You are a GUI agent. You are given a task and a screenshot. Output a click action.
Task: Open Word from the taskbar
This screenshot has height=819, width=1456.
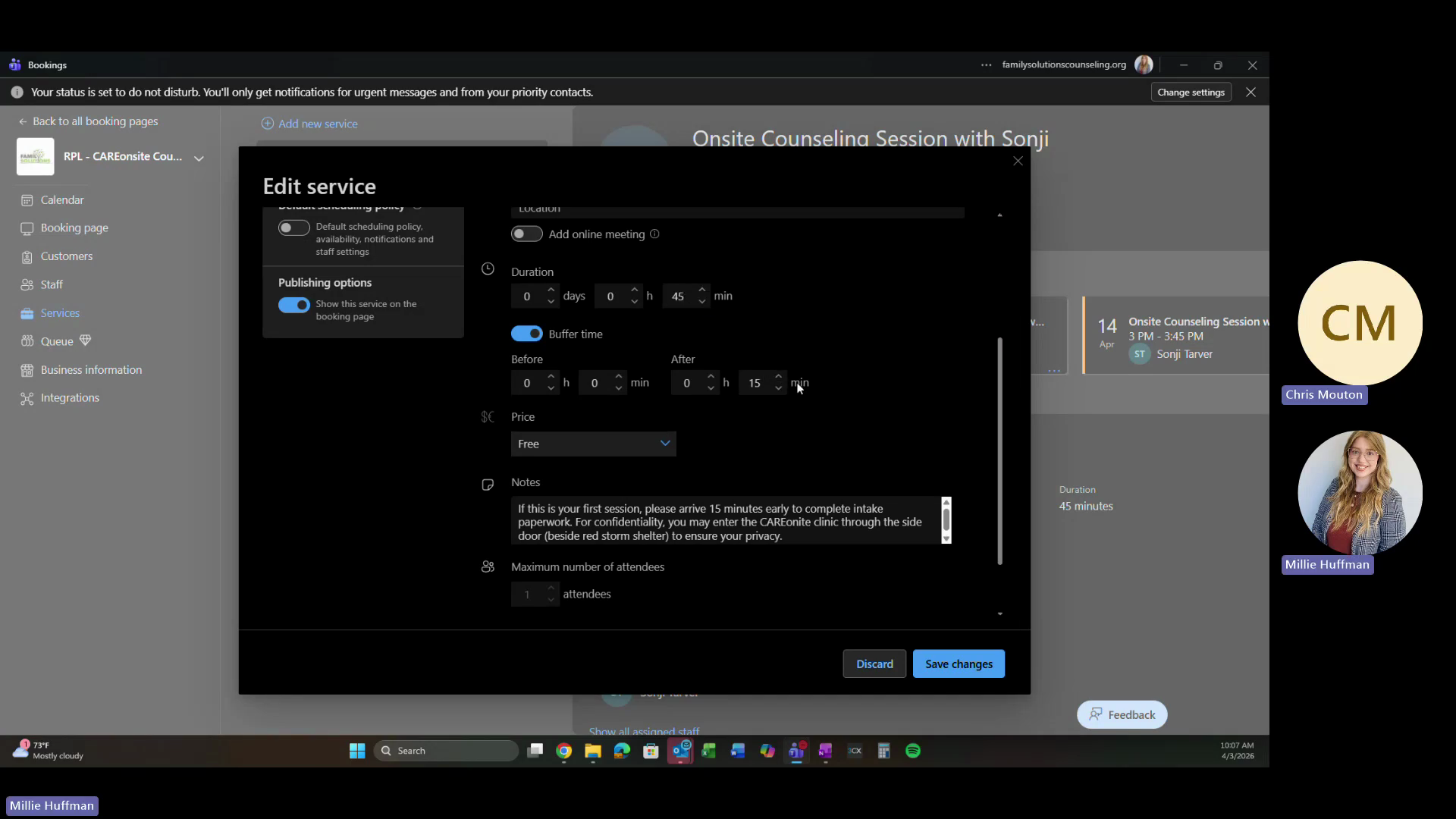pos(738,751)
